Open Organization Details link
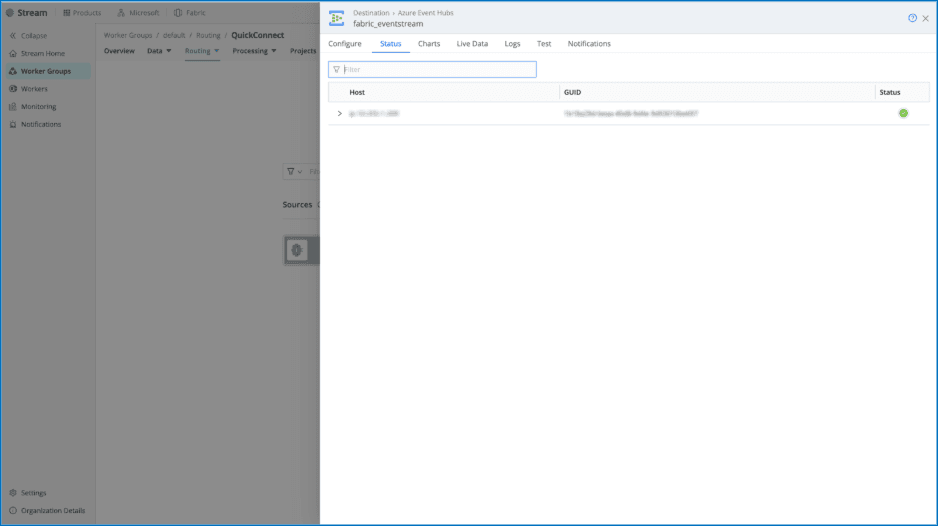The width and height of the screenshot is (939, 526). pyautogui.click(x=52, y=511)
